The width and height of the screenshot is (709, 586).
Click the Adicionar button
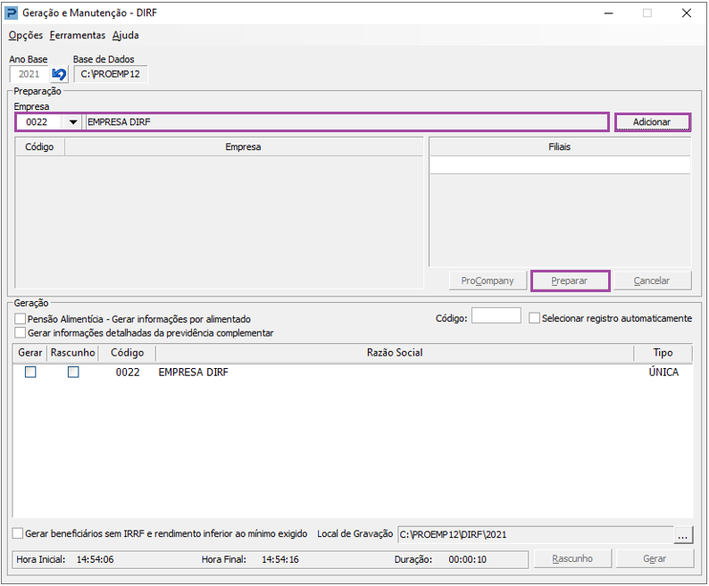[651, 122]
